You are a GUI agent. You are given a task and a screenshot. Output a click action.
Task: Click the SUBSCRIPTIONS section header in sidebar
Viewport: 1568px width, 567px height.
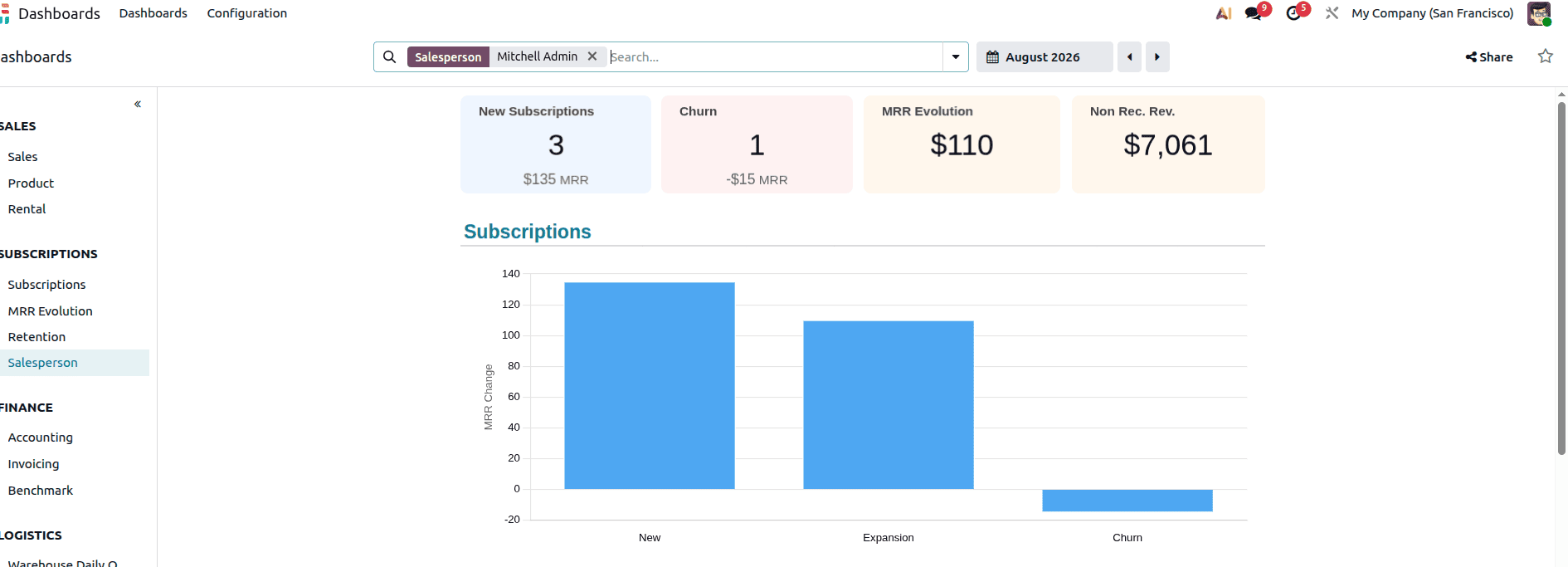(x=49, y=254)
